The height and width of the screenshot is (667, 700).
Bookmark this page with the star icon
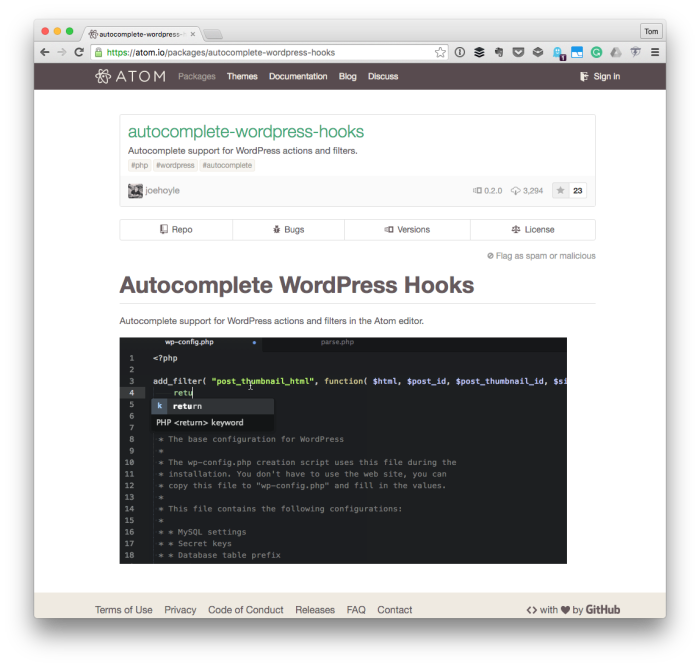440,52
